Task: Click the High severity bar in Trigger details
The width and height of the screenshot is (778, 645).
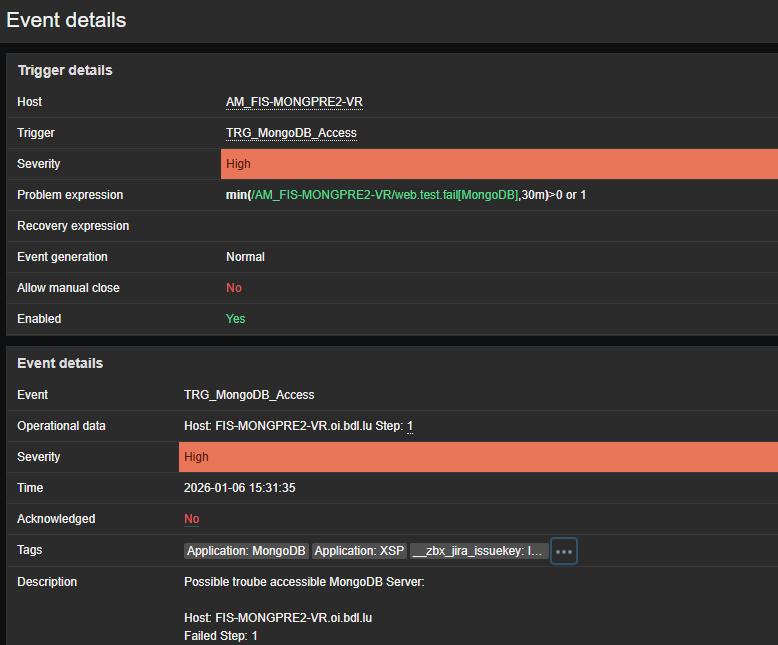Action: point(499,164)
